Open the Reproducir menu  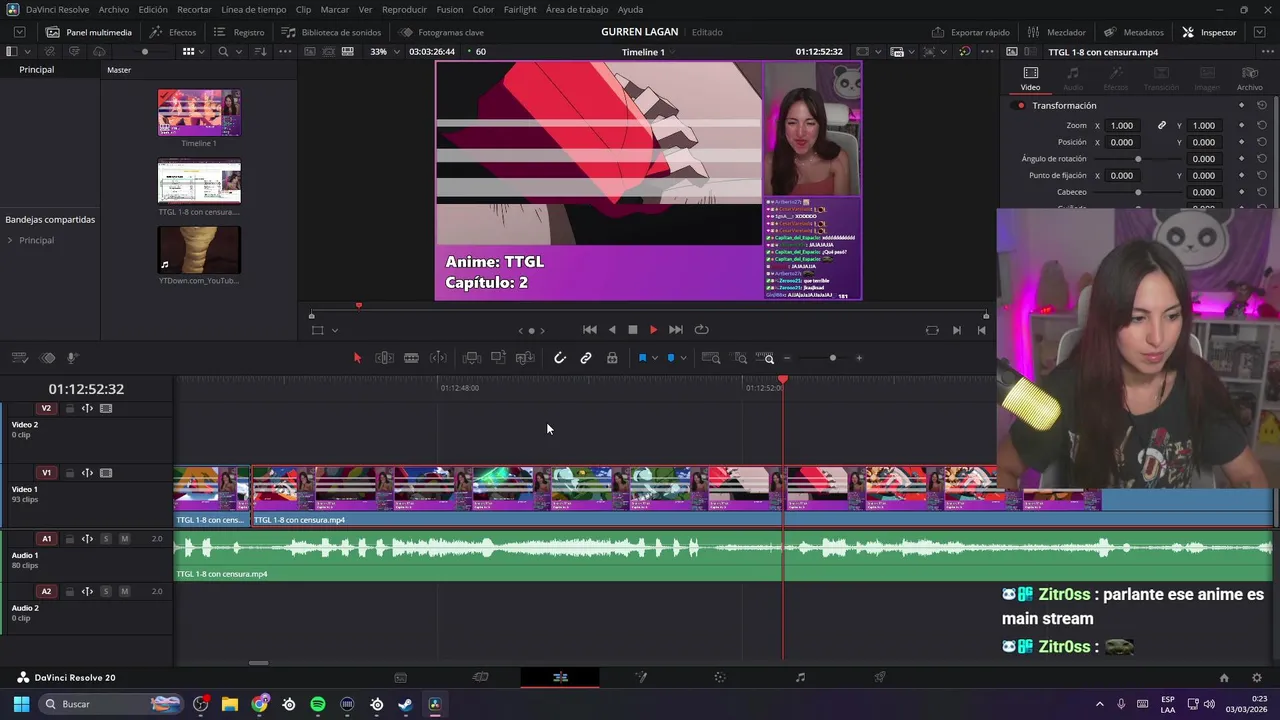point(404,9)
